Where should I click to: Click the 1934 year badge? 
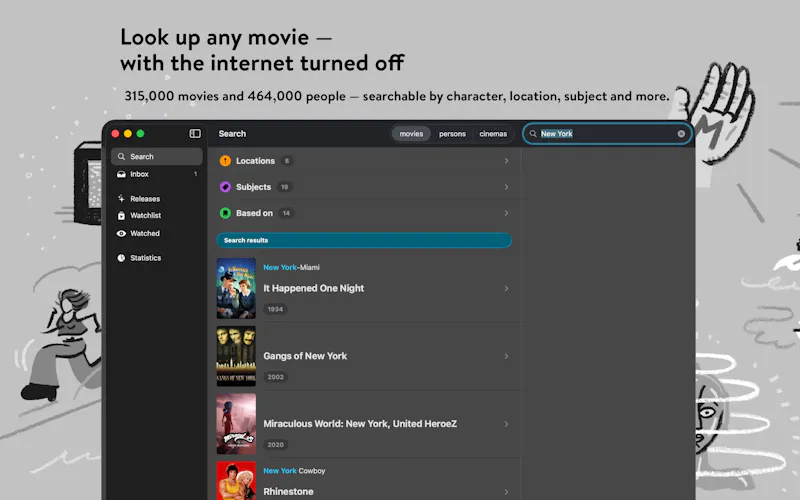tap(276, 309)
